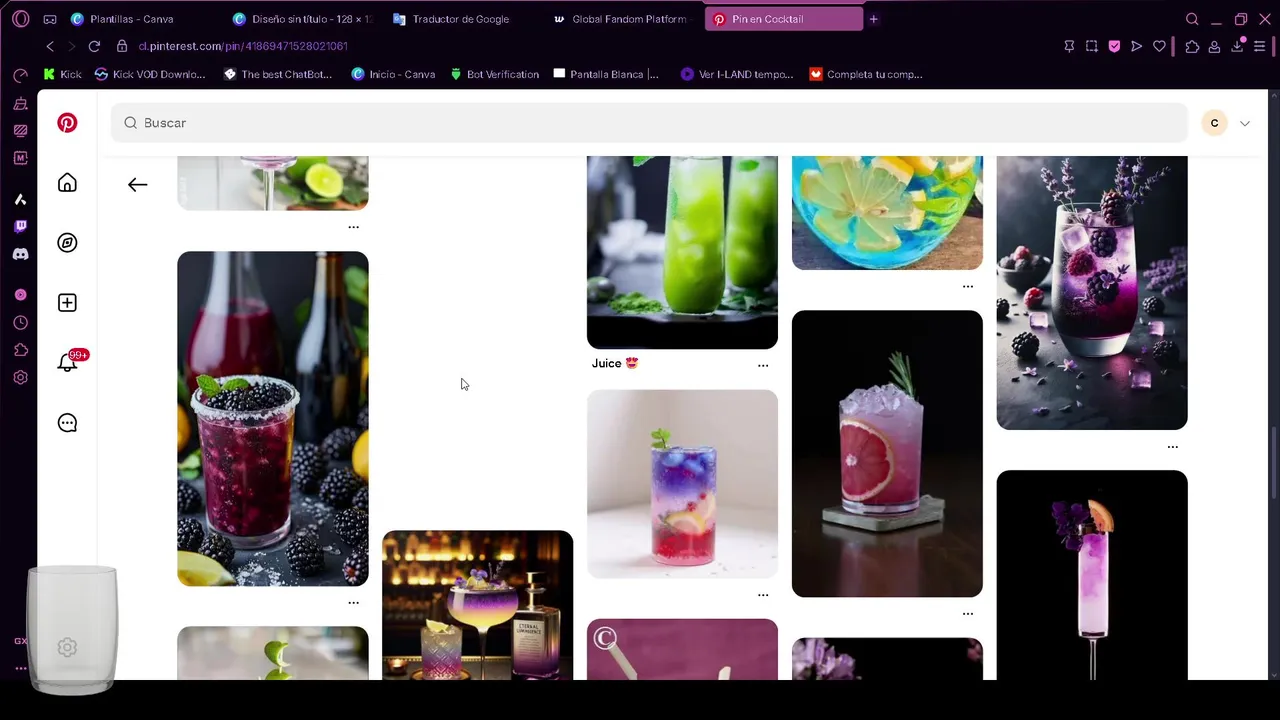Image resolution: width=1280 pixels, height=720 pixels.
Task: Open the Pantalla Blanca bookmark
Action: [x=606, y=74]
